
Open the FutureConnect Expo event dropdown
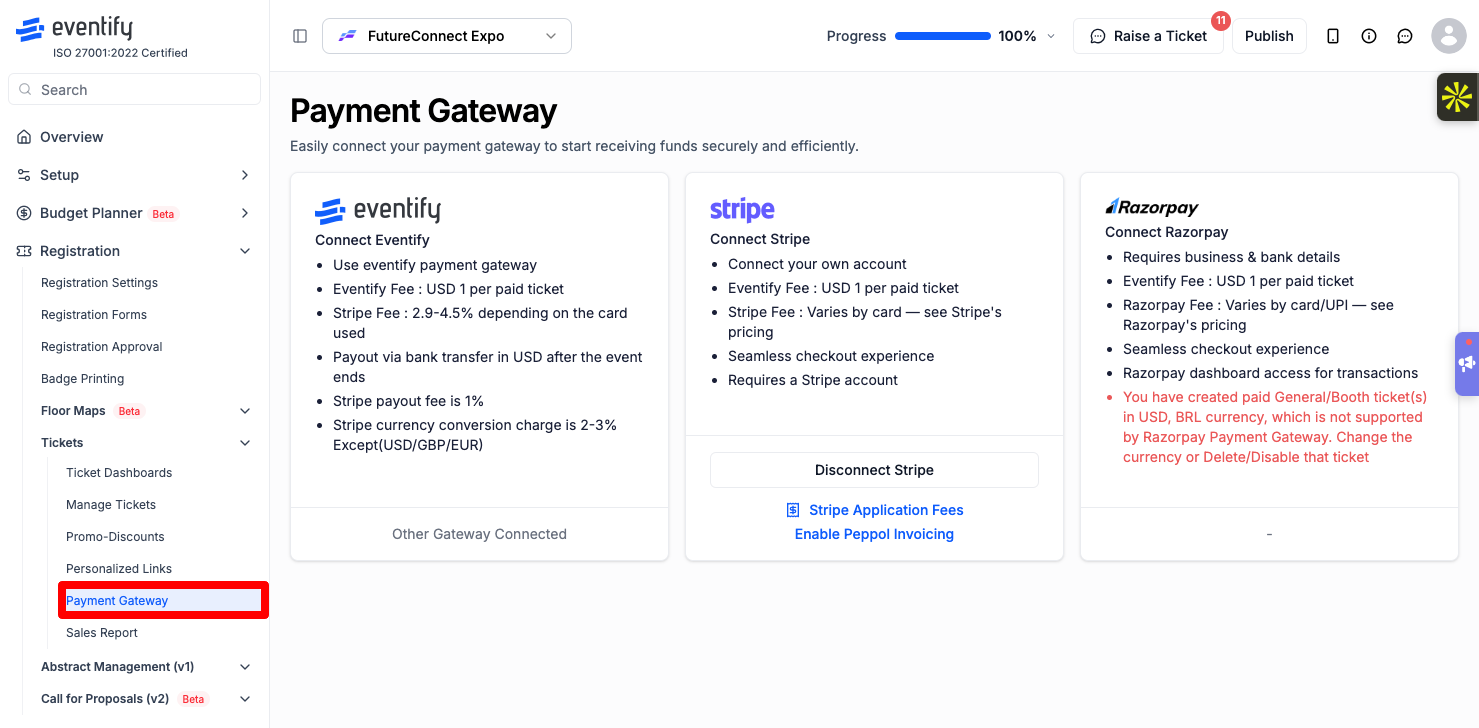point(447,36)
